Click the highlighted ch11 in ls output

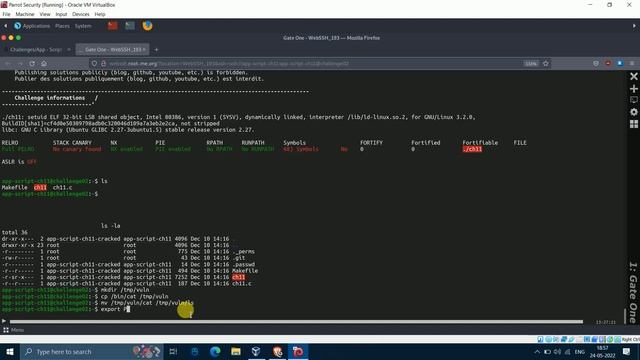[40, 187]
